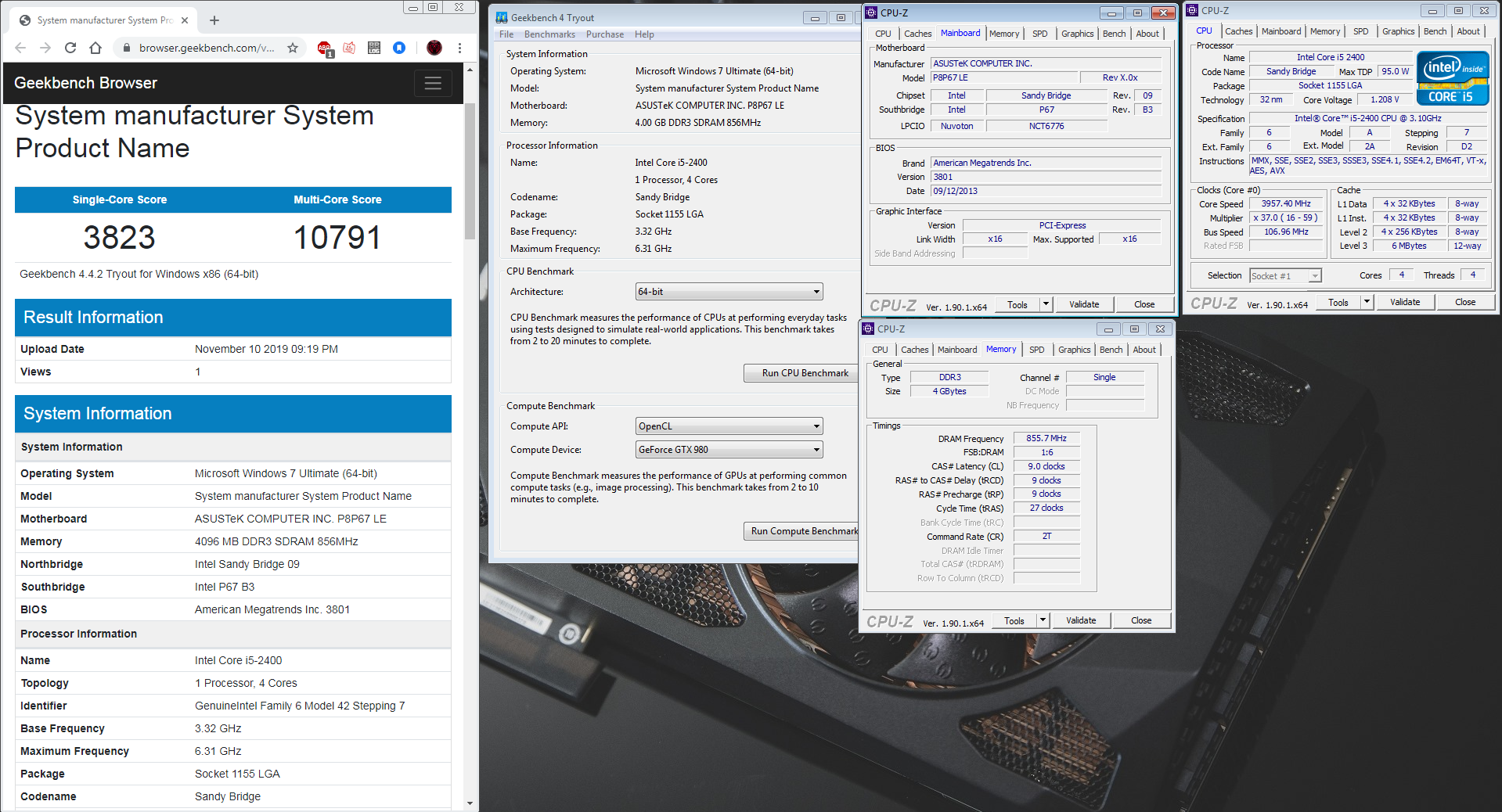Screen dimensions: 1502x812
Task: Click Close button in CPU-Z Memory window
Action: point(1141,620)
